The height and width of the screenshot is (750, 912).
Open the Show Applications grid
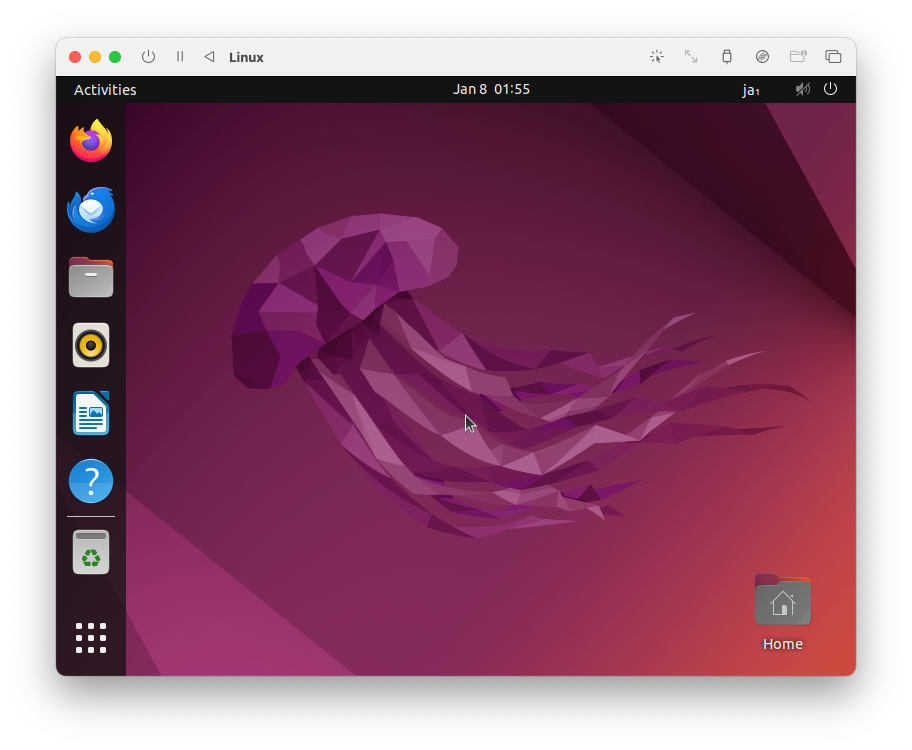tap(90, 637)
